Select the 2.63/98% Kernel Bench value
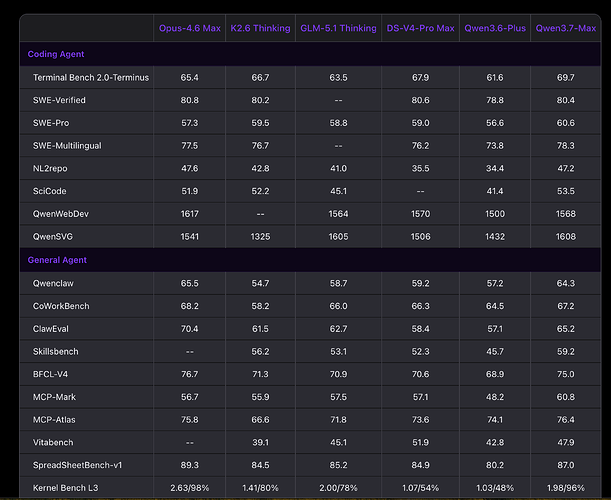 coord(190,488)
